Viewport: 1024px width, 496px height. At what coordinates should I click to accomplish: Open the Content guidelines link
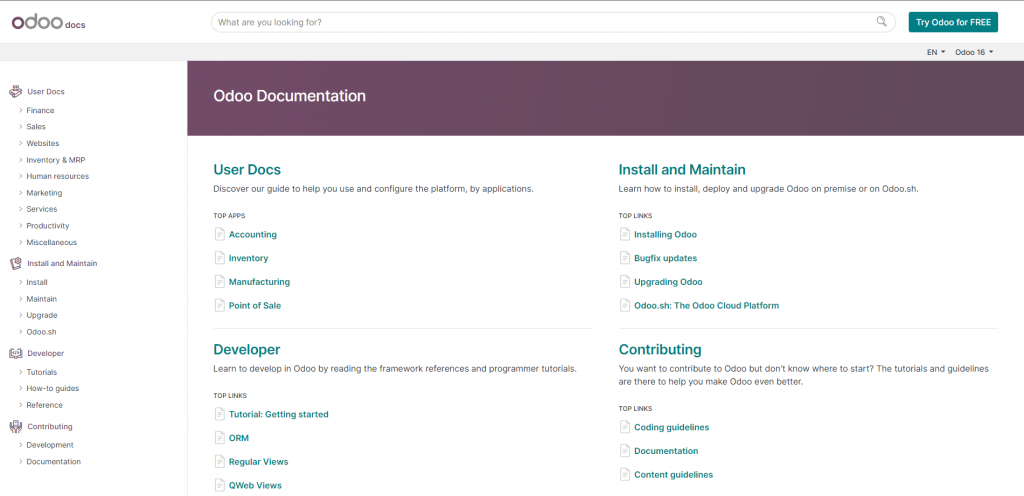(673, 475)
